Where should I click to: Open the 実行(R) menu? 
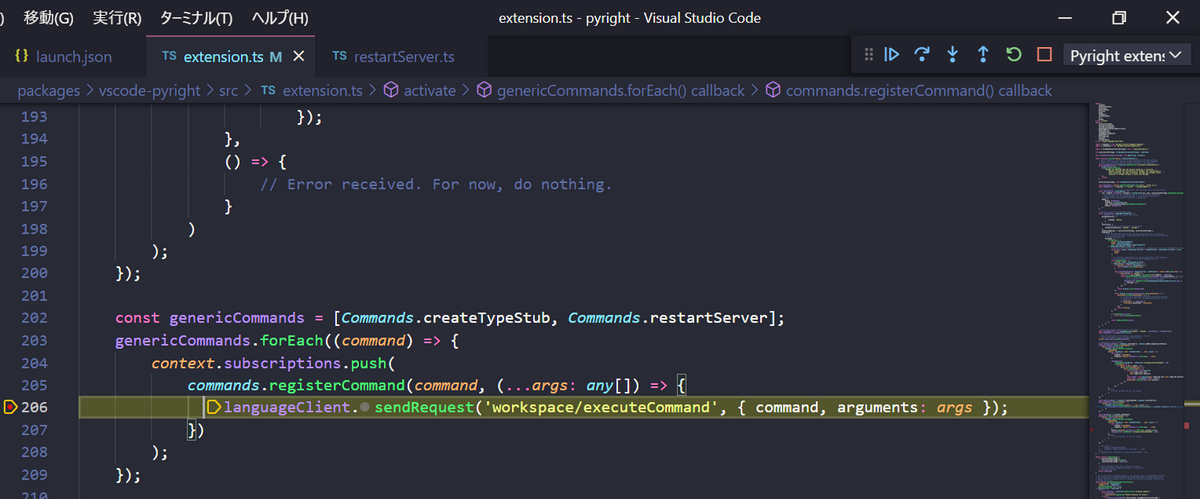point(116,18)
